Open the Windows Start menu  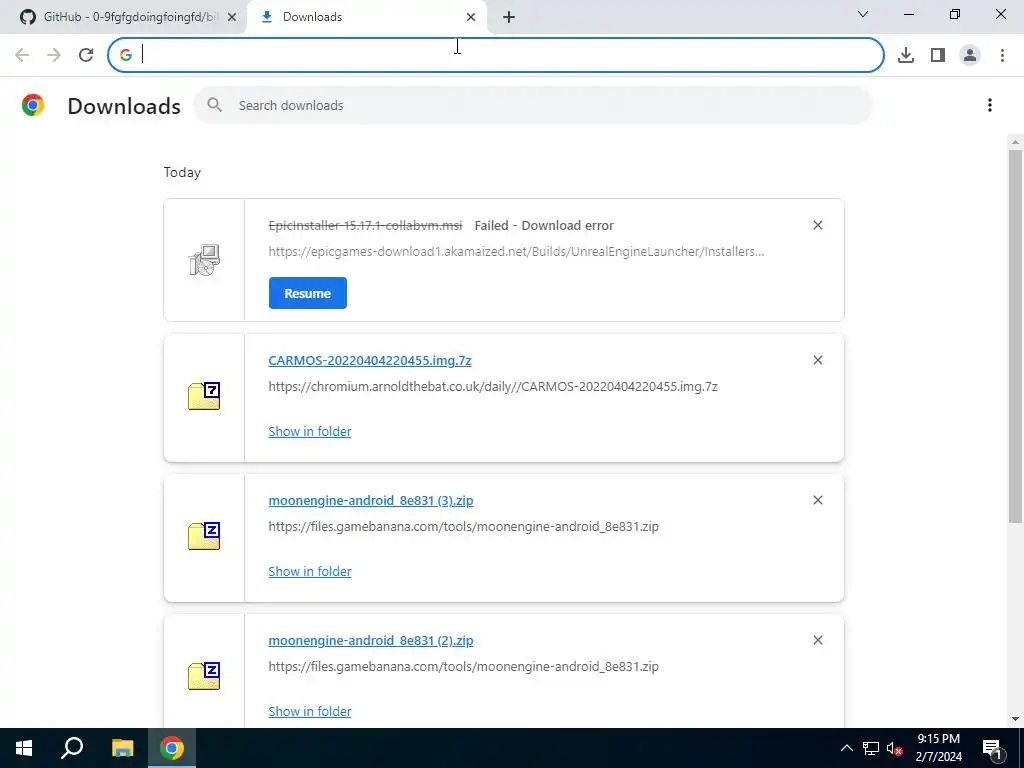[x=24, y=748]
